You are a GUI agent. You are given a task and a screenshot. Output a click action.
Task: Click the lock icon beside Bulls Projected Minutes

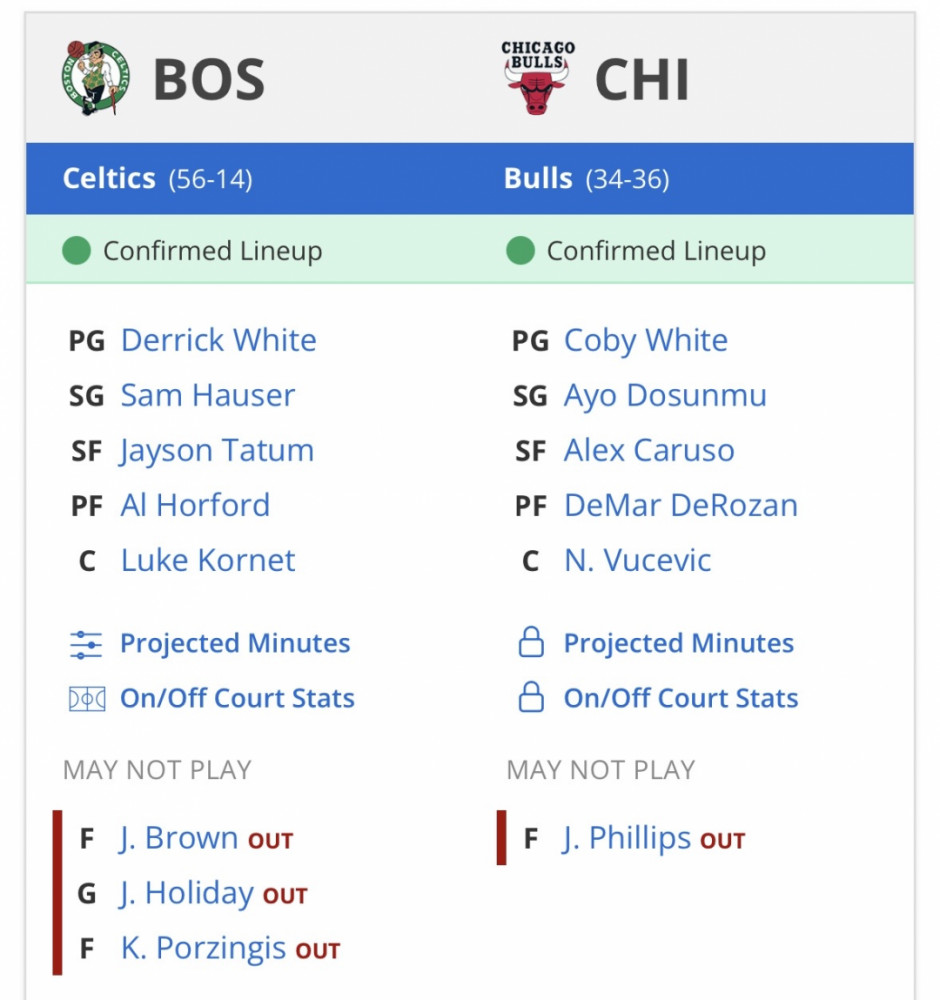[x=531, y=642]
